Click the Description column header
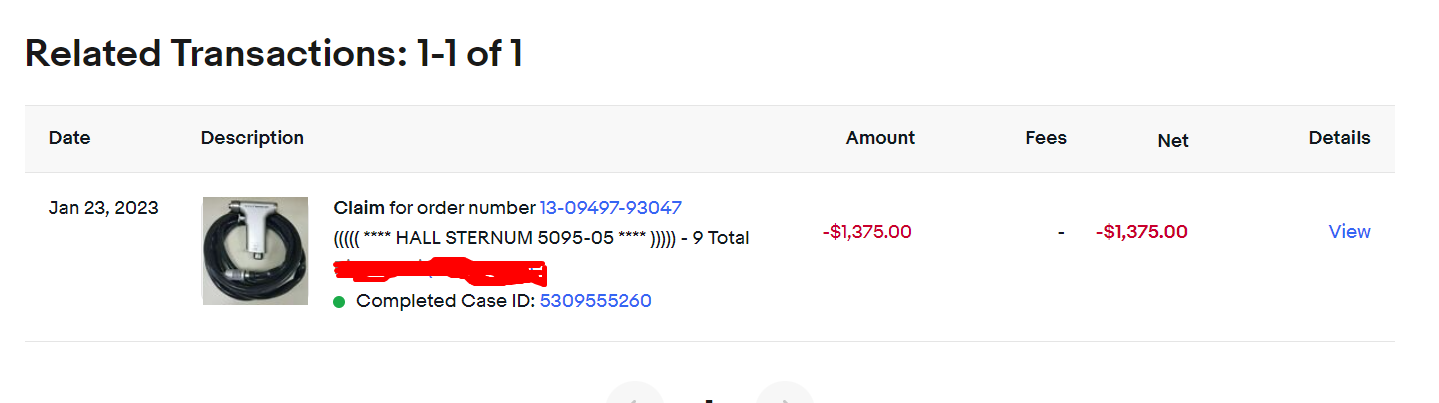The width and height of the screenshot is (1439, 403). click(252, 138)
